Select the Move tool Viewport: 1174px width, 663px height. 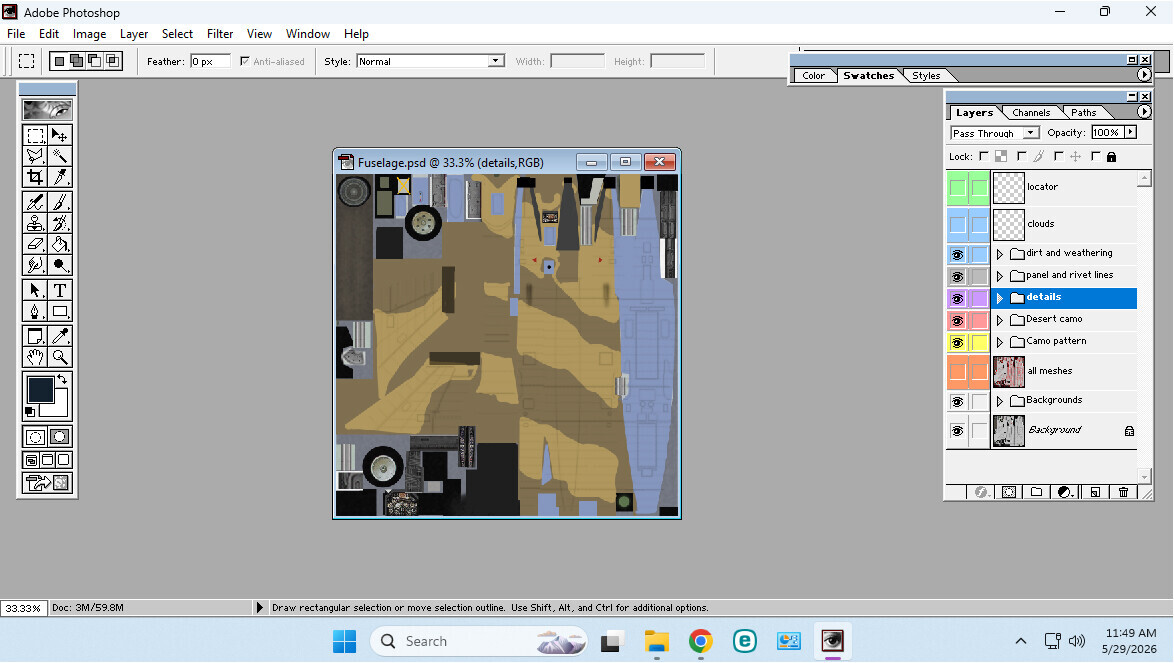pyautogui.click(x=60, y=135)
